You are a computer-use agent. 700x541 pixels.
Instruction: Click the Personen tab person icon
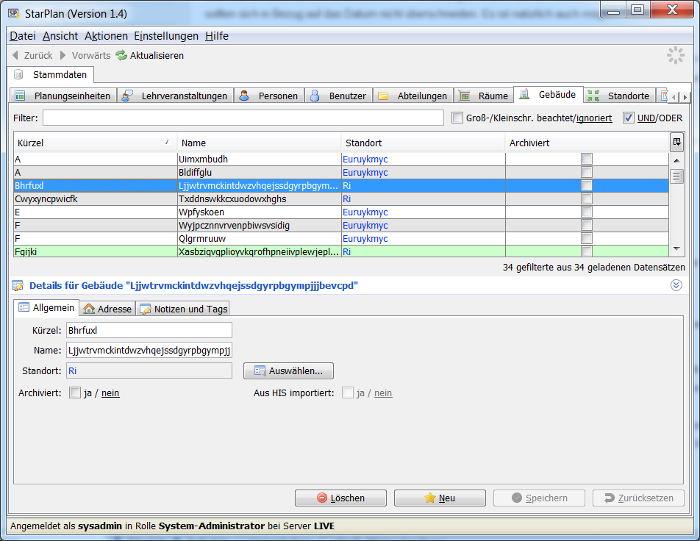point(244,96)
